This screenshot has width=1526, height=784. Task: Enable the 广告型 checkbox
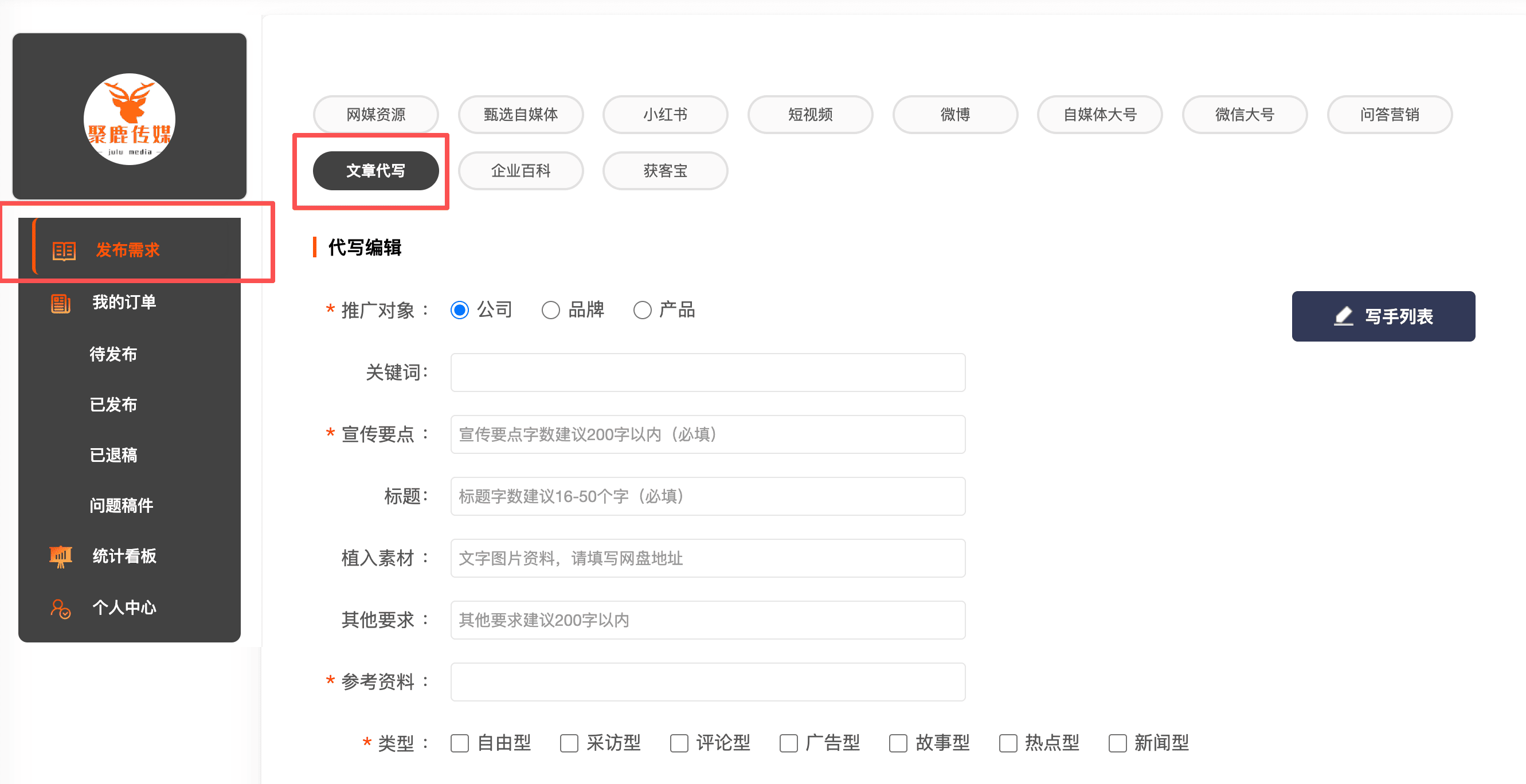point(788,743)
